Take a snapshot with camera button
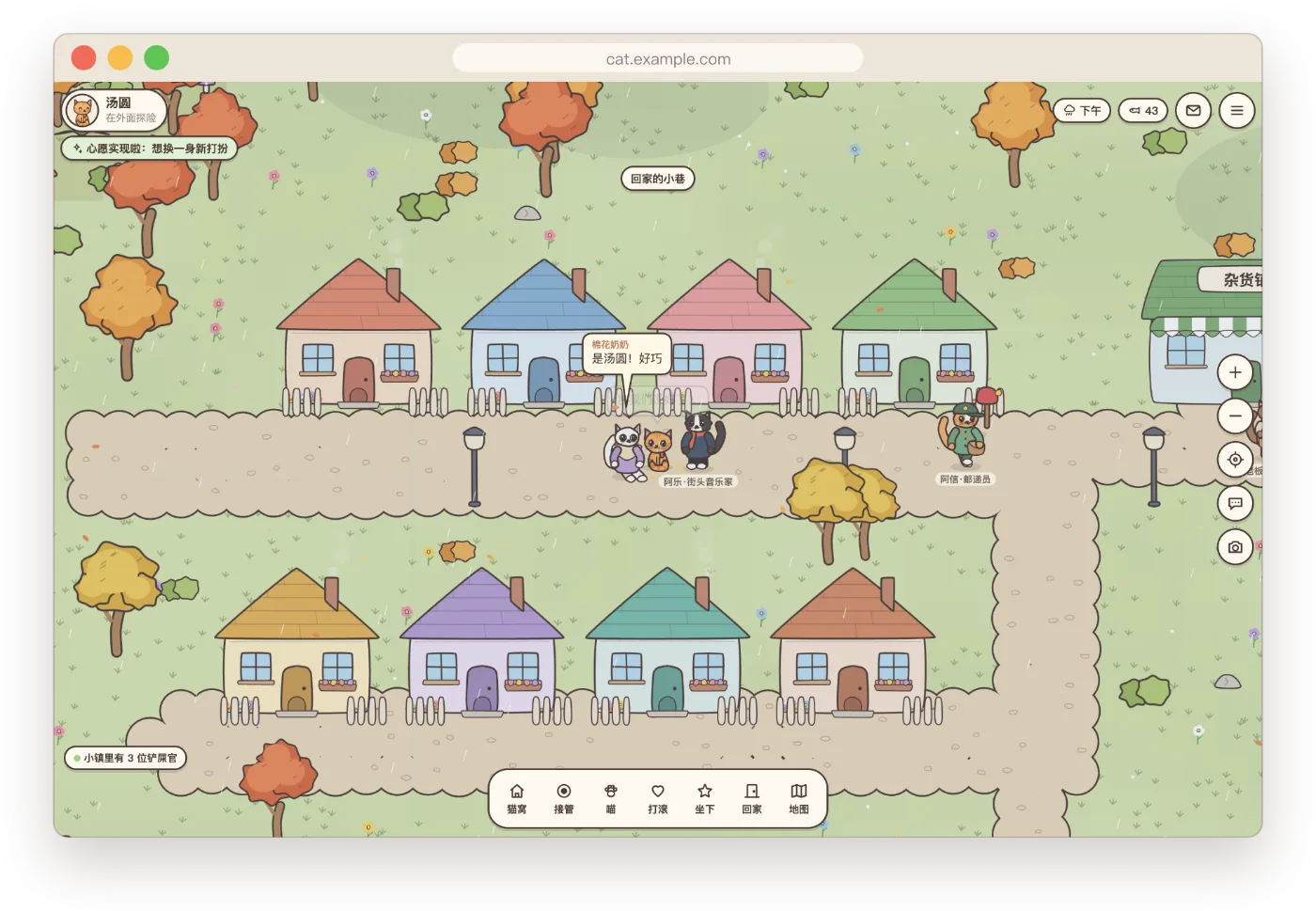Viewport: 1316px width, 911px height. coord(1235,547)
